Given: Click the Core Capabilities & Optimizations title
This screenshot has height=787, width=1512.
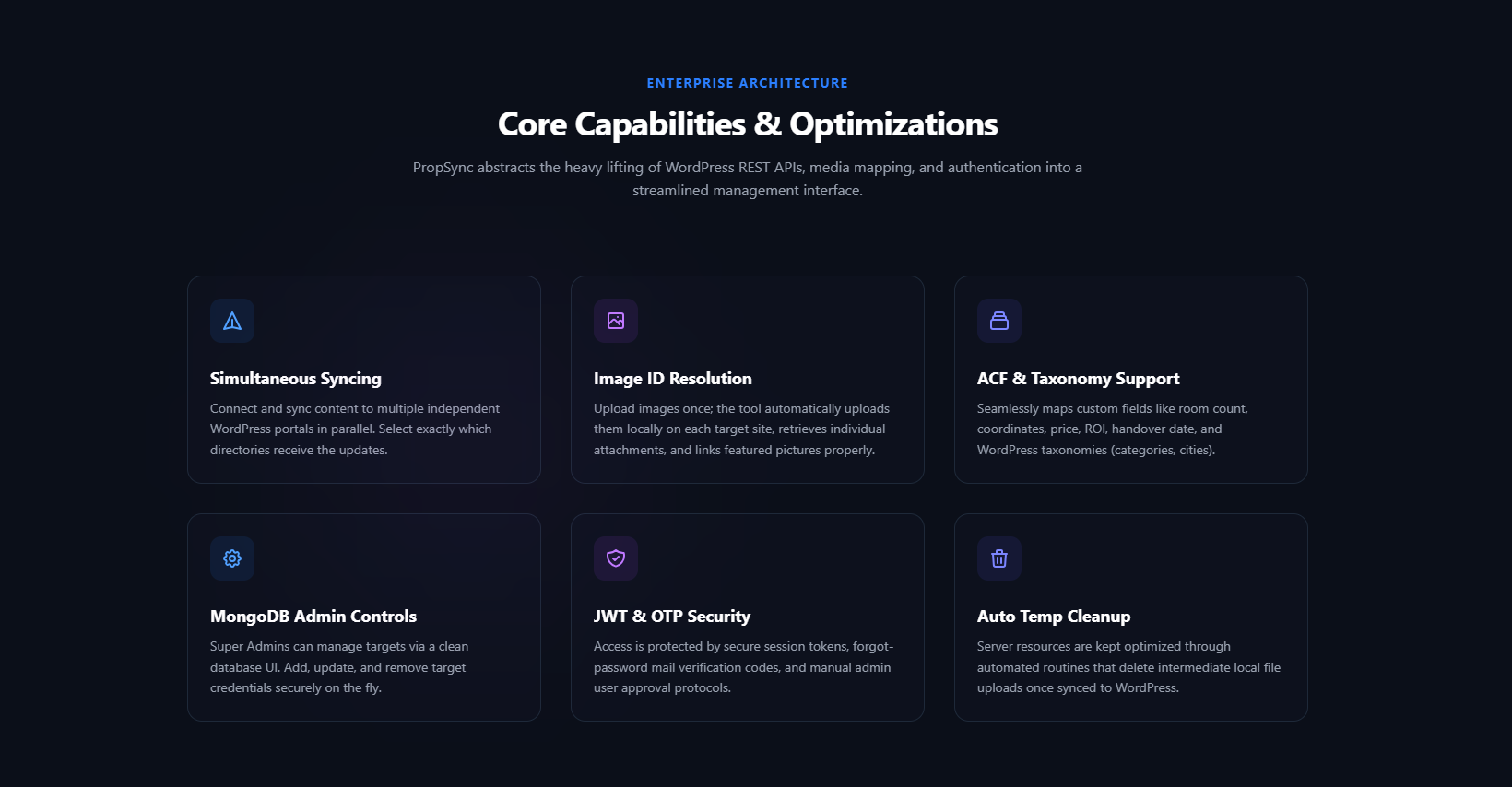Looking at the screenshot, I should (748, 124).
